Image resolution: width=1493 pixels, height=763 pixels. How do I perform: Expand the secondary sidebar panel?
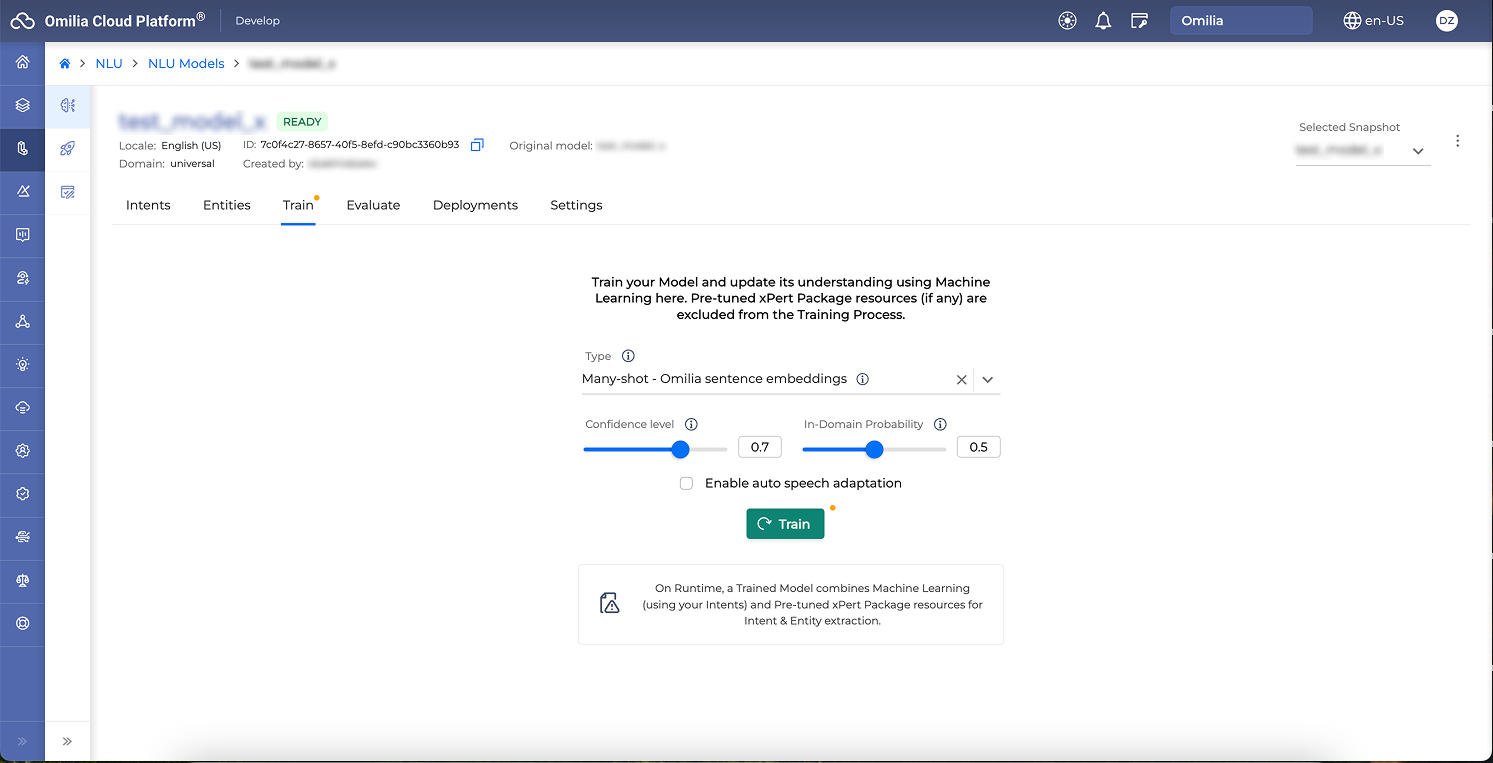pyautogui.click(x=68, y=741)
